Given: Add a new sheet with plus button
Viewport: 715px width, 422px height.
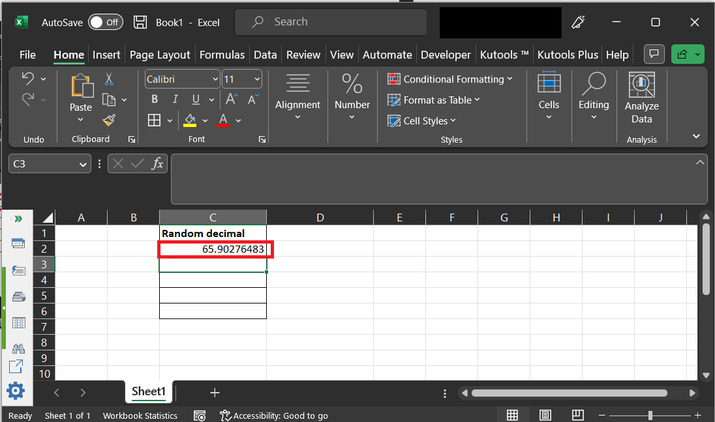Looking at the screenshot, I should (214, 393).
